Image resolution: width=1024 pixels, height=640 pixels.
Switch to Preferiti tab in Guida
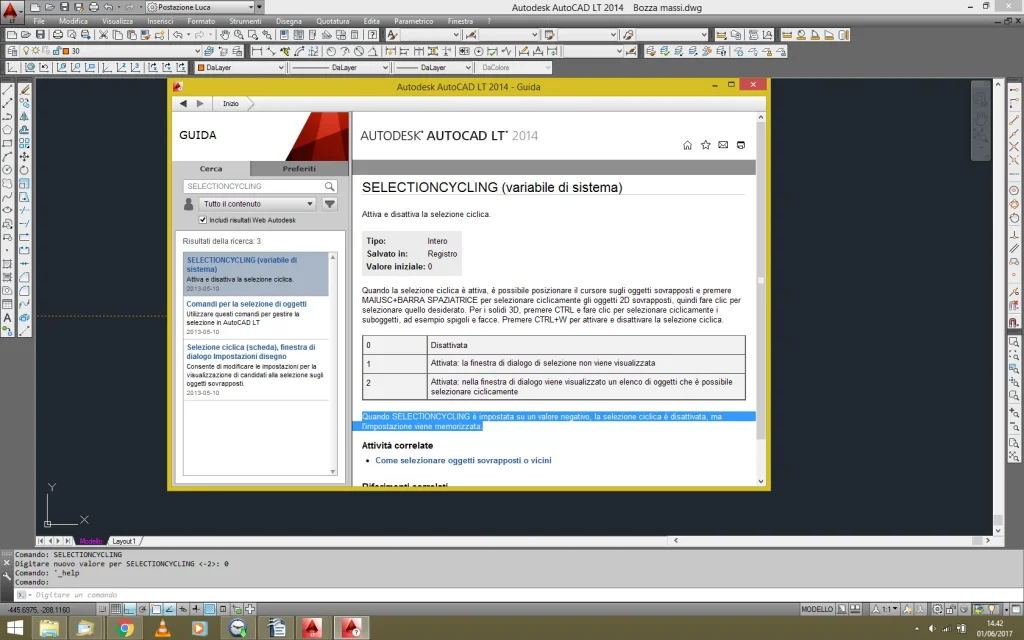pyautogui.click(x=299, y=168)
